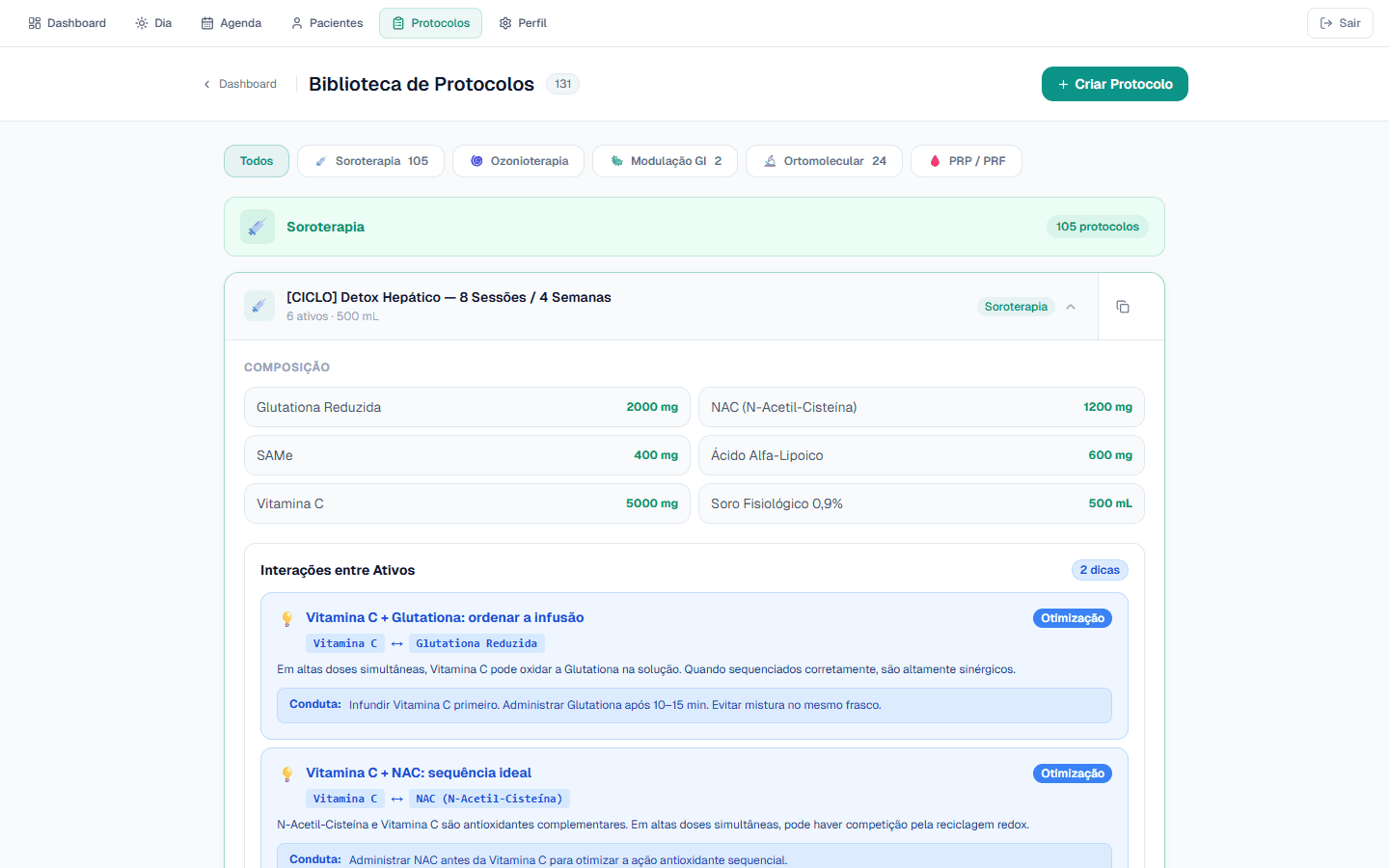Click the "6 ativos · 500 mL" subtitle
Viewport: 1389px width, 868px height.
coord(333,316)
